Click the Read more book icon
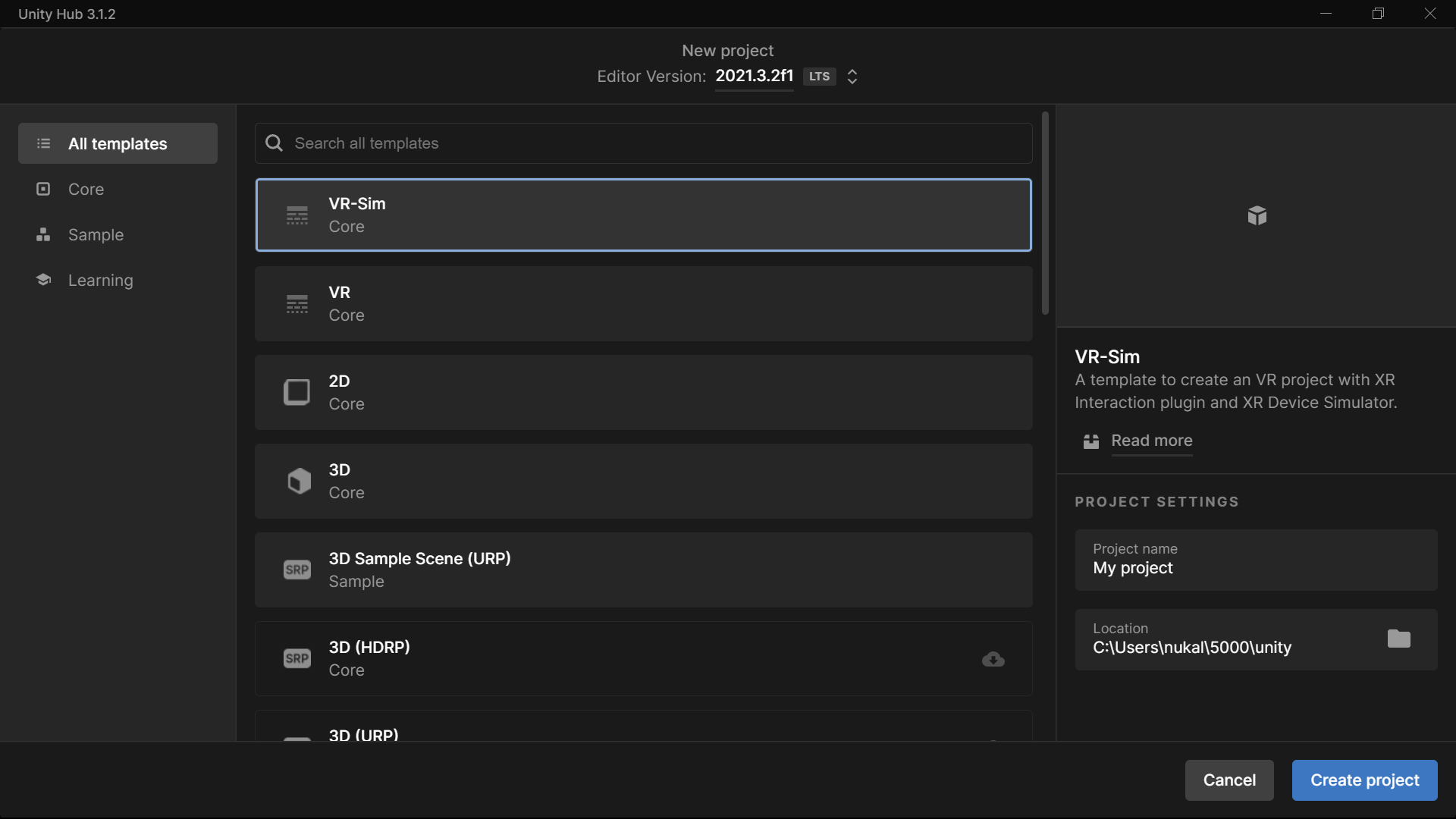 pos(1090,441)
